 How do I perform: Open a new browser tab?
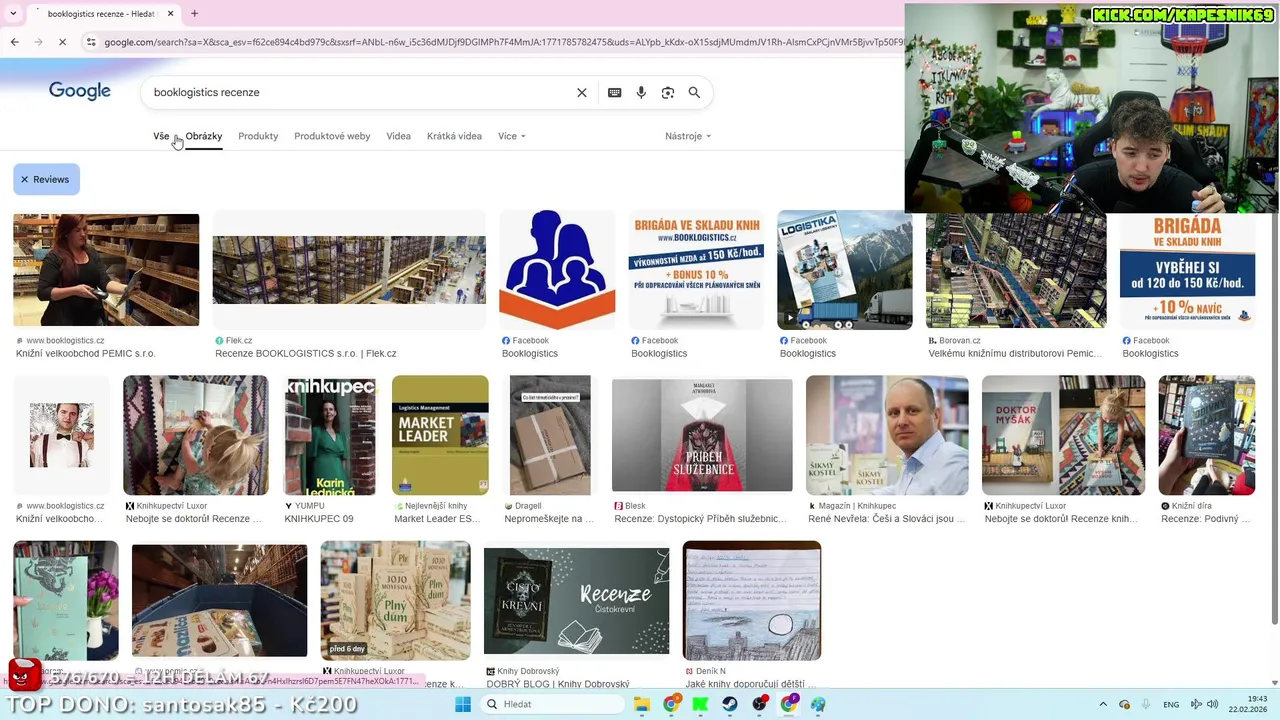tap(194, 14)
